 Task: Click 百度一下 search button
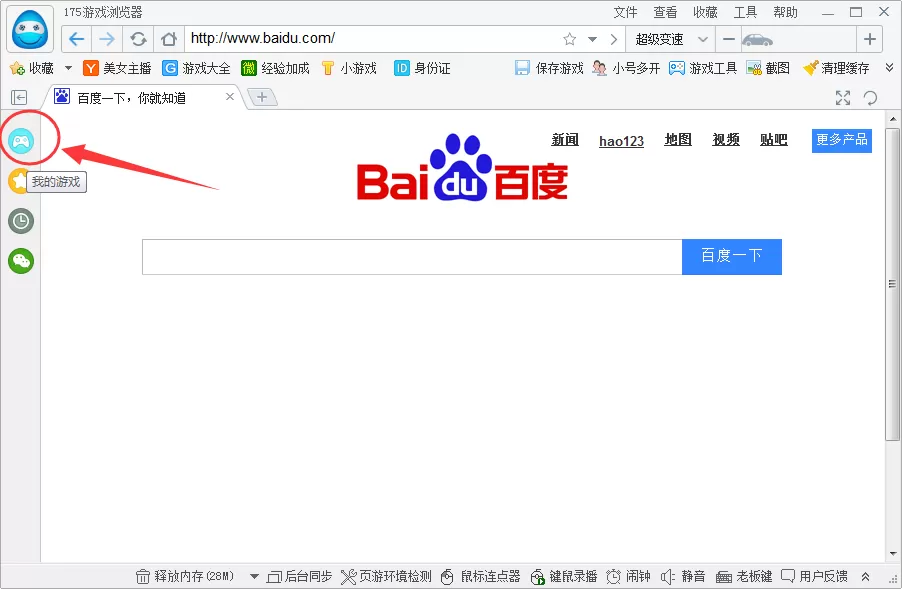coord(732,257)
